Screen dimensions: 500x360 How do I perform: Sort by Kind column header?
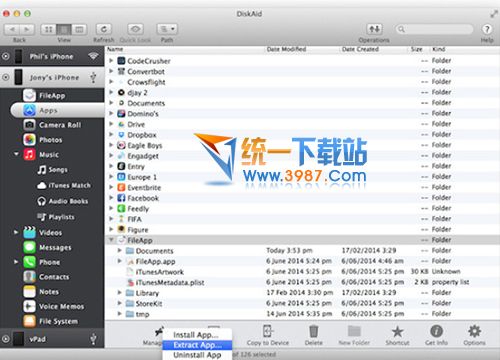click(465, 49)
